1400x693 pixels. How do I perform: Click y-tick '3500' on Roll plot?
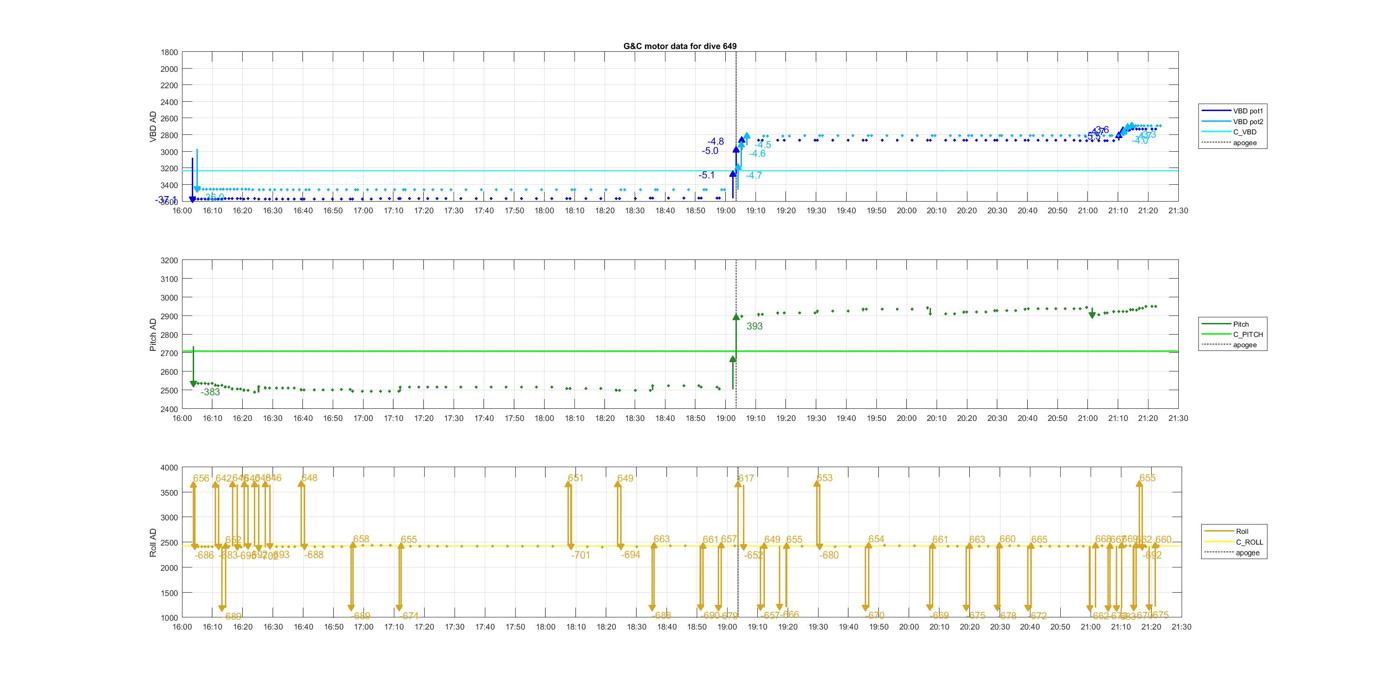click(x=168, y=493)
